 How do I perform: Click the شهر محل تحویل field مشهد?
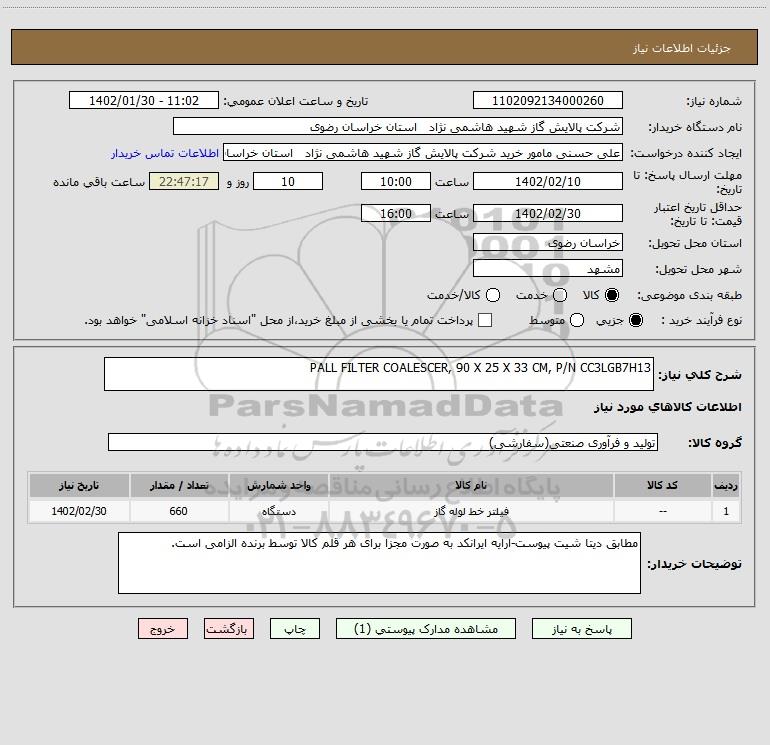pos(546,269)
